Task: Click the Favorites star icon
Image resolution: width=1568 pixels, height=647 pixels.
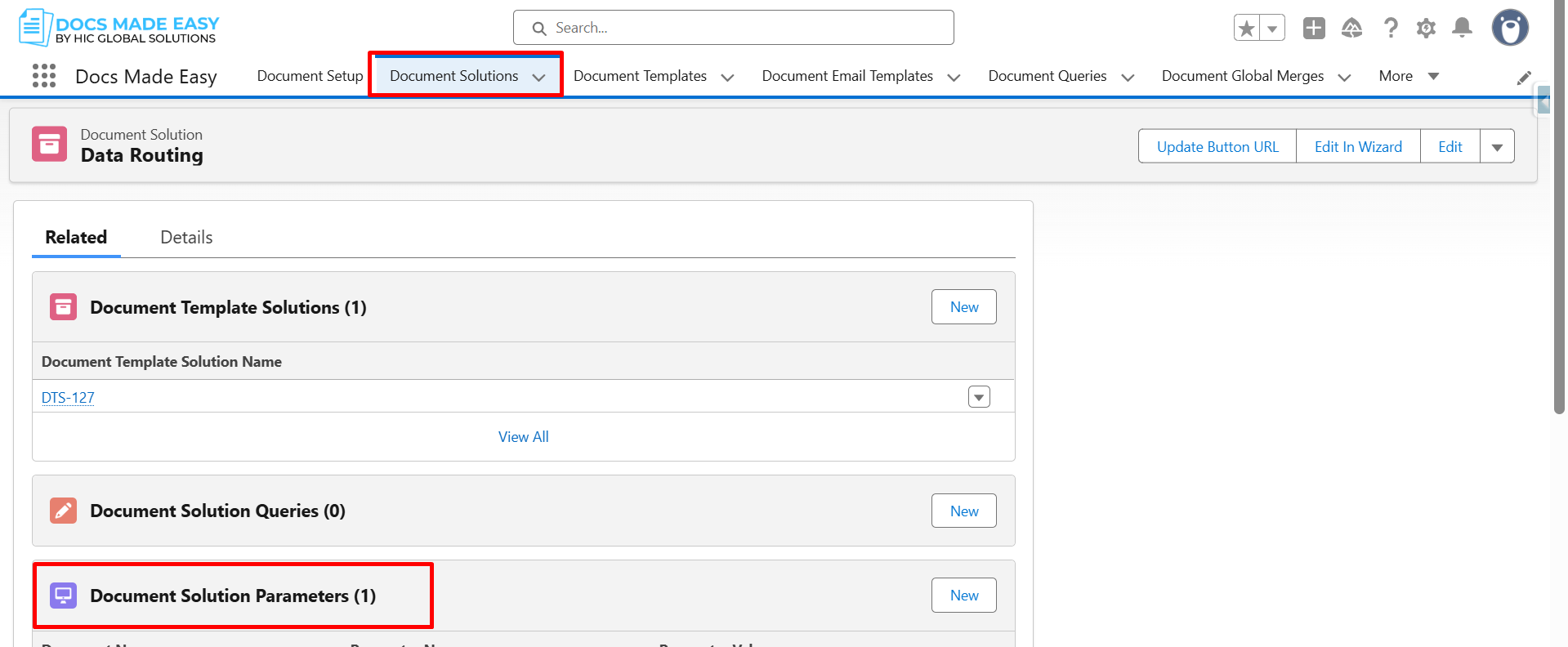Action: pyautogui.click(x=1246, y=29)
